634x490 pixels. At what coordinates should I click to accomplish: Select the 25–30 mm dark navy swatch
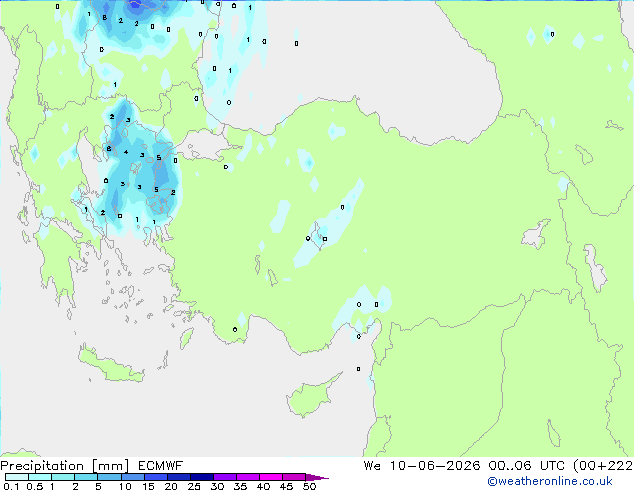point(201,477)
